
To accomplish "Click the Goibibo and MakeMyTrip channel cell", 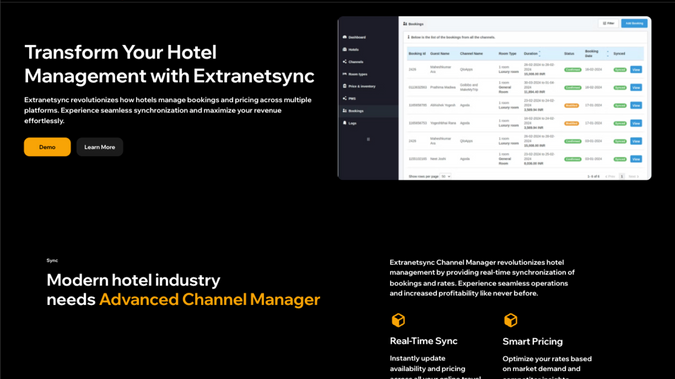I will coord(469,87).
